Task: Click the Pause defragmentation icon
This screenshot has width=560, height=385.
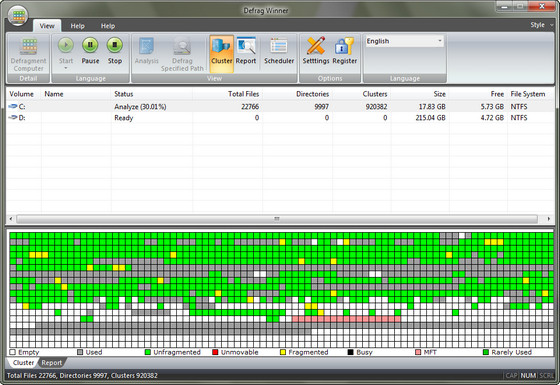Action: click(90, 45)
